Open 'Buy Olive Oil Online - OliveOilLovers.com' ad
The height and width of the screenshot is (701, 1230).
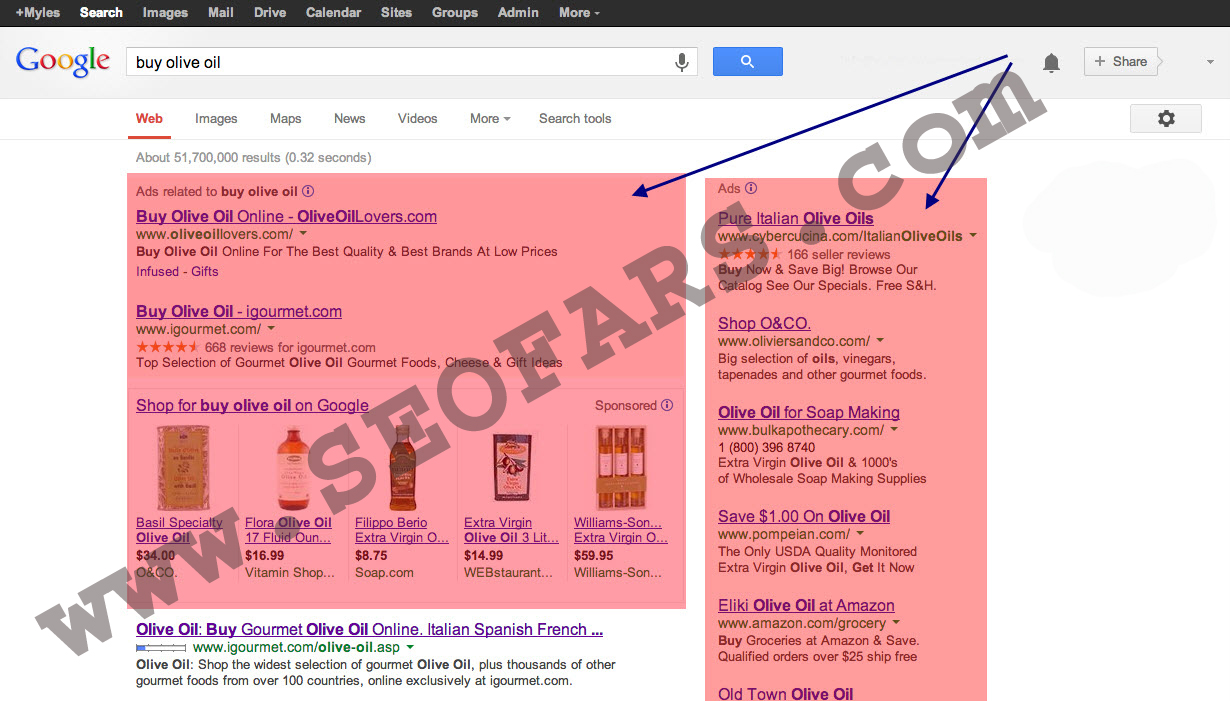point(286,216)
